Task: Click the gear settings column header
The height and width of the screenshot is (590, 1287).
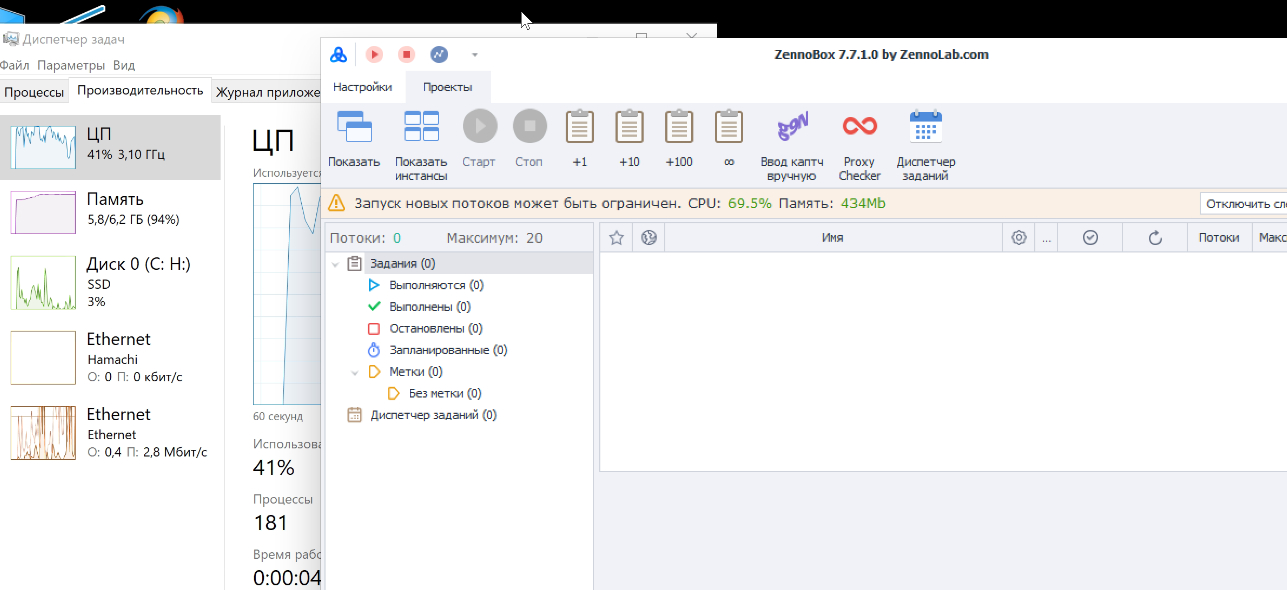Action: point(1019,237)
